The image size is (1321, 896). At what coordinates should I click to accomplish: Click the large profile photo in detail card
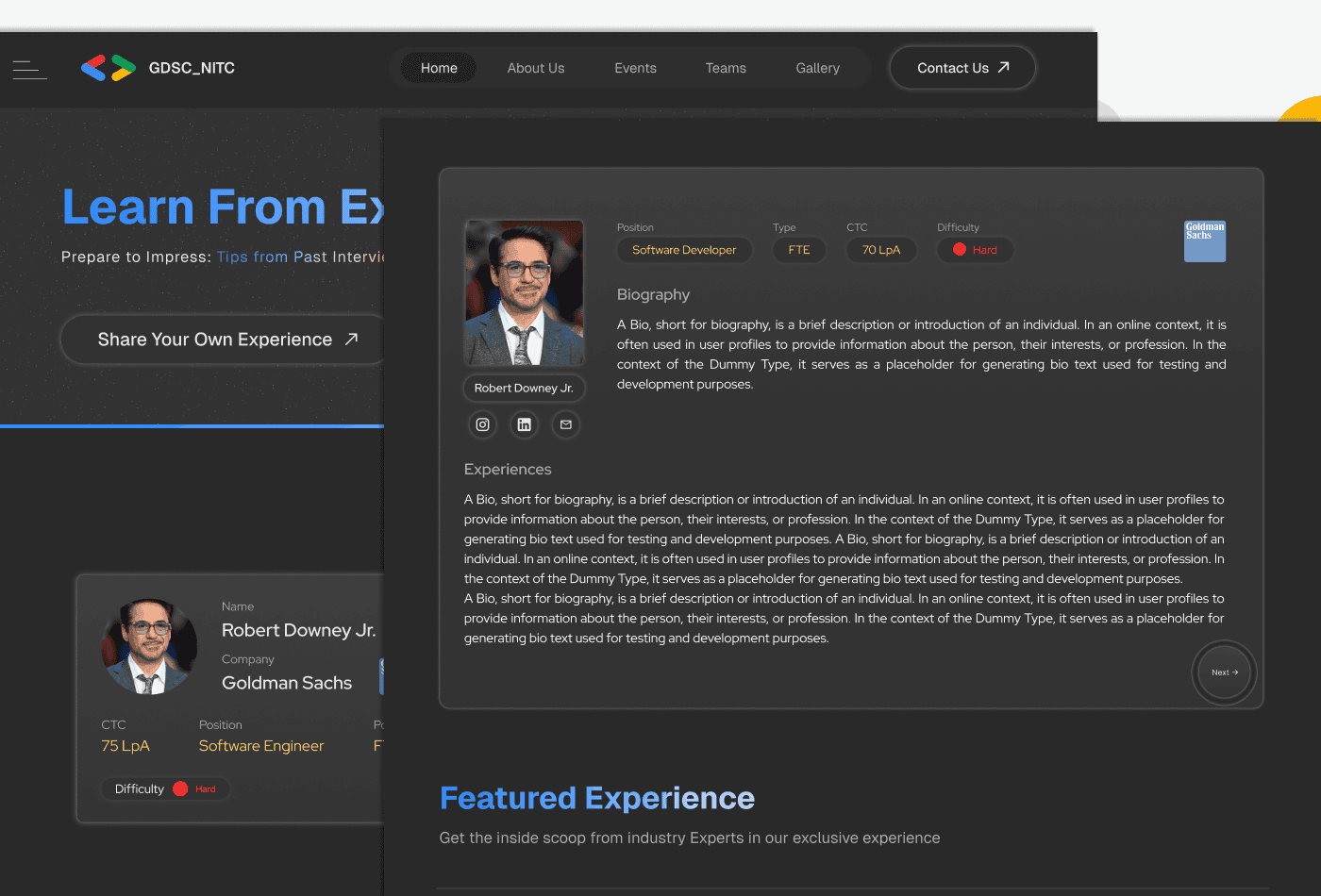524,292
